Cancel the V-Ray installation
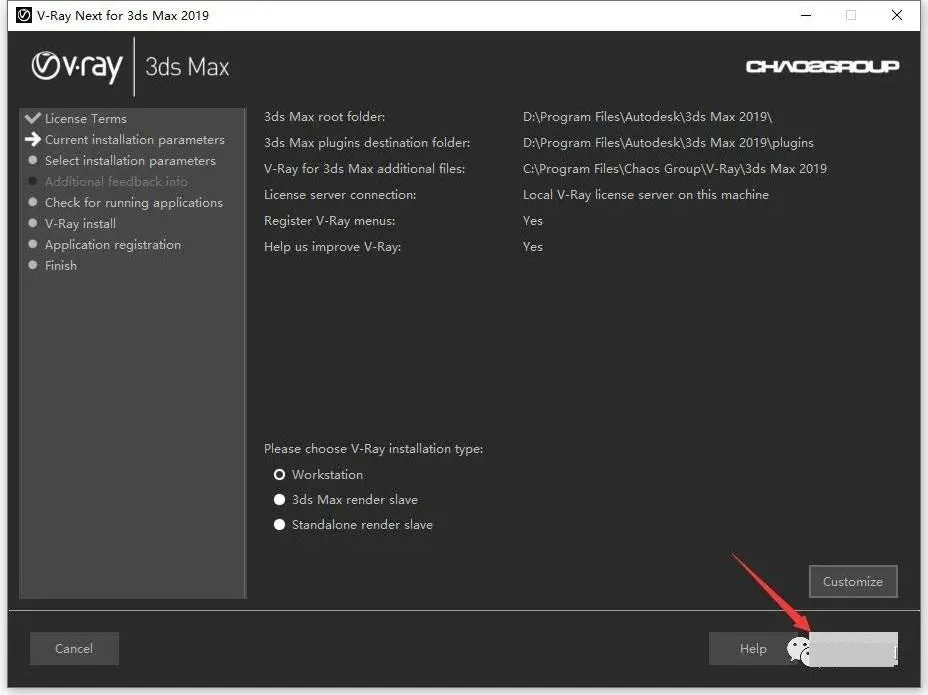 click(74, 649)
